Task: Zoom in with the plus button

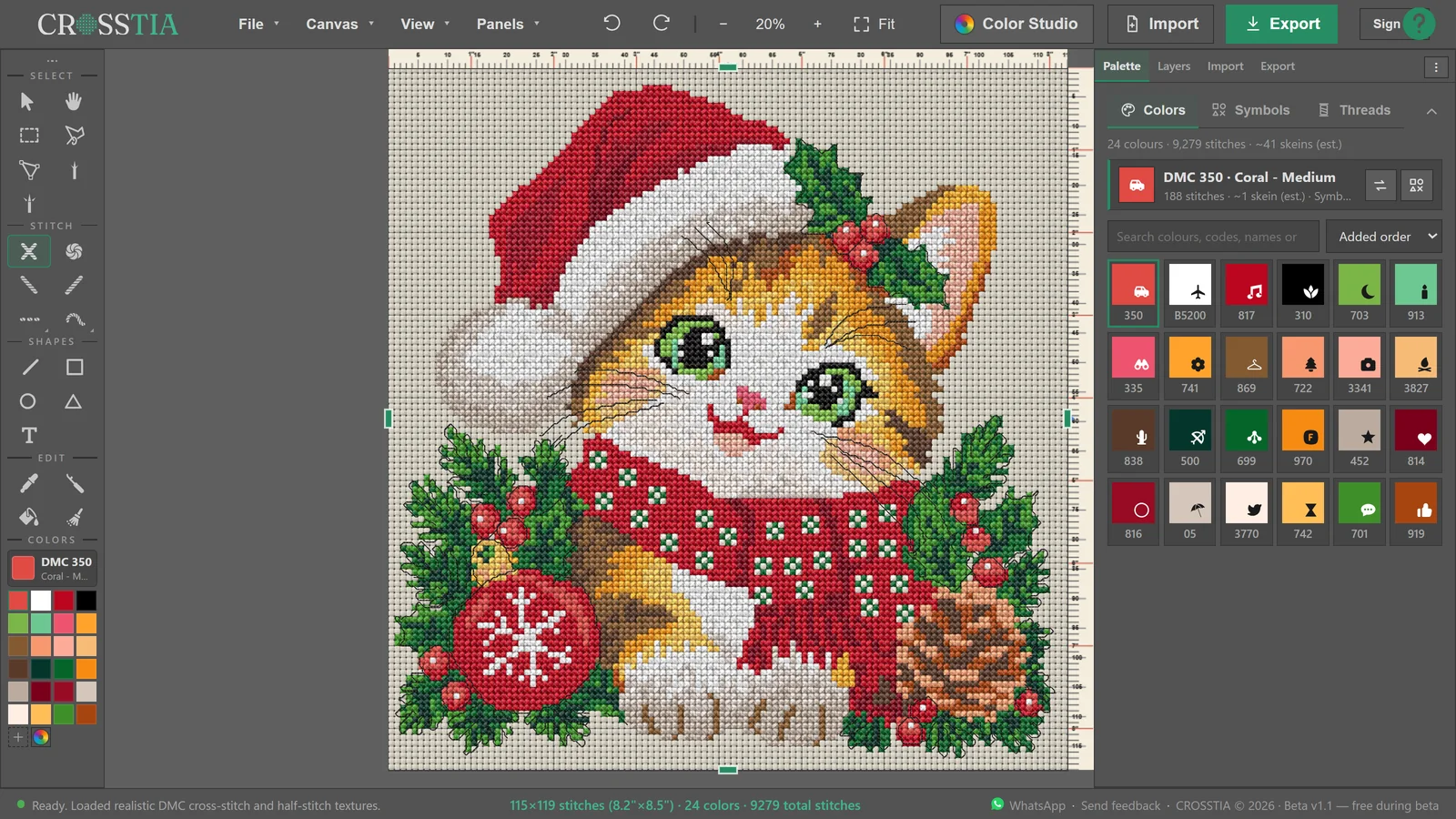Action: (x=817, y=25)
